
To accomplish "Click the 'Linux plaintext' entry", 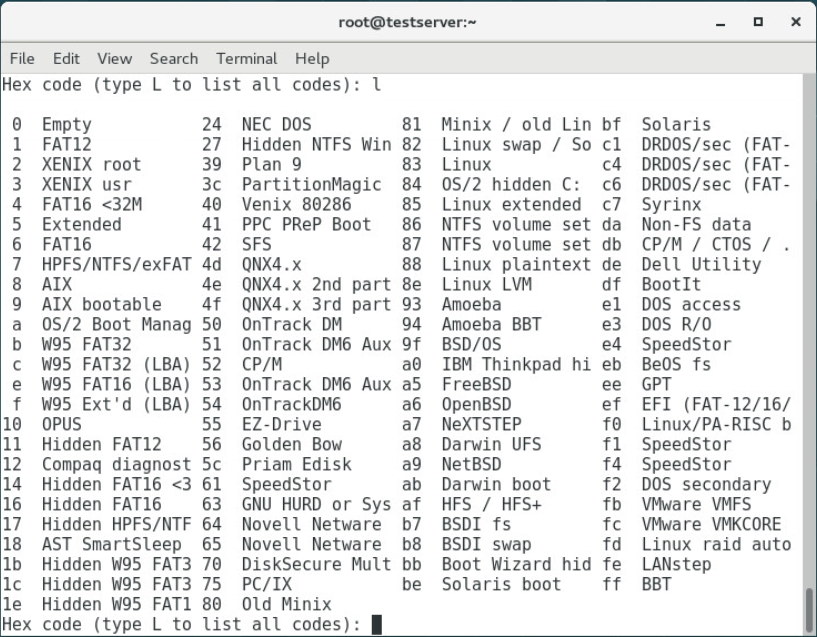I will tap(516, 264).
